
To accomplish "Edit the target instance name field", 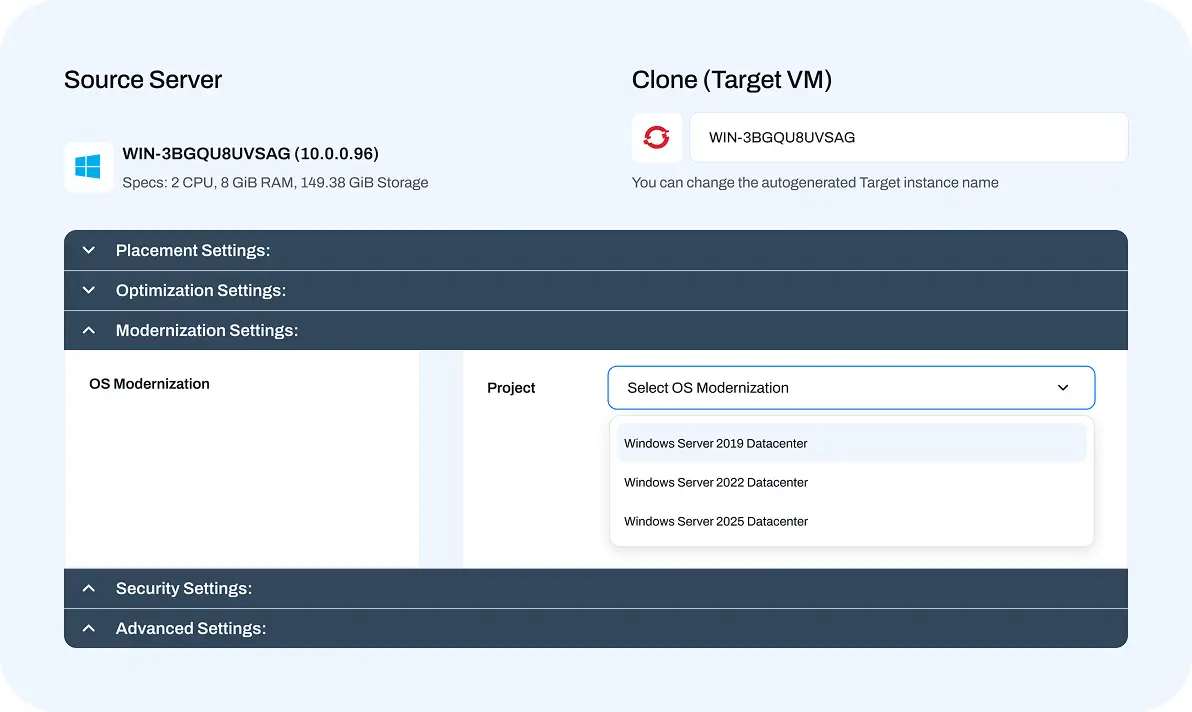I will point(908,138).
